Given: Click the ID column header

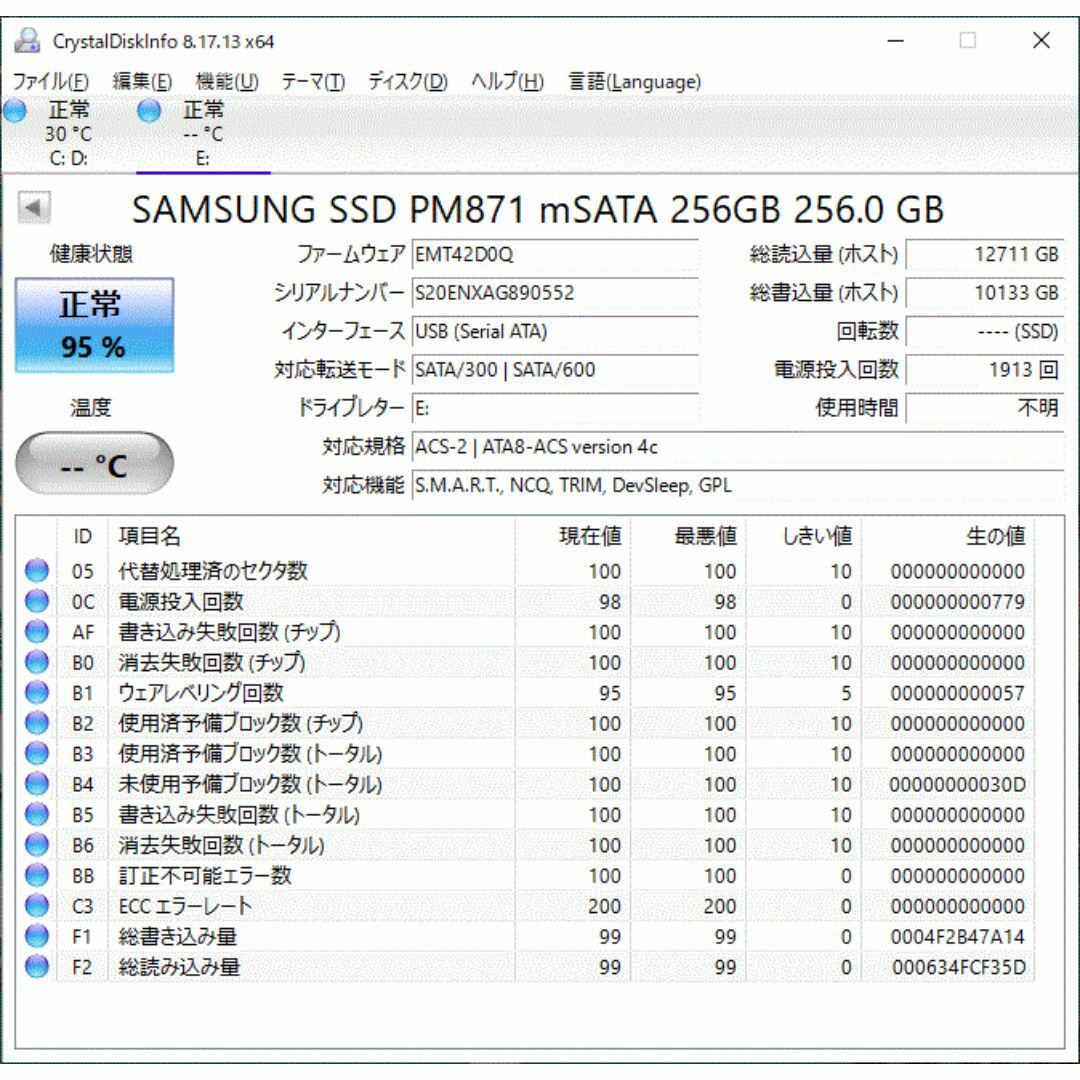Looking at the screenshot, I should 82,536.
